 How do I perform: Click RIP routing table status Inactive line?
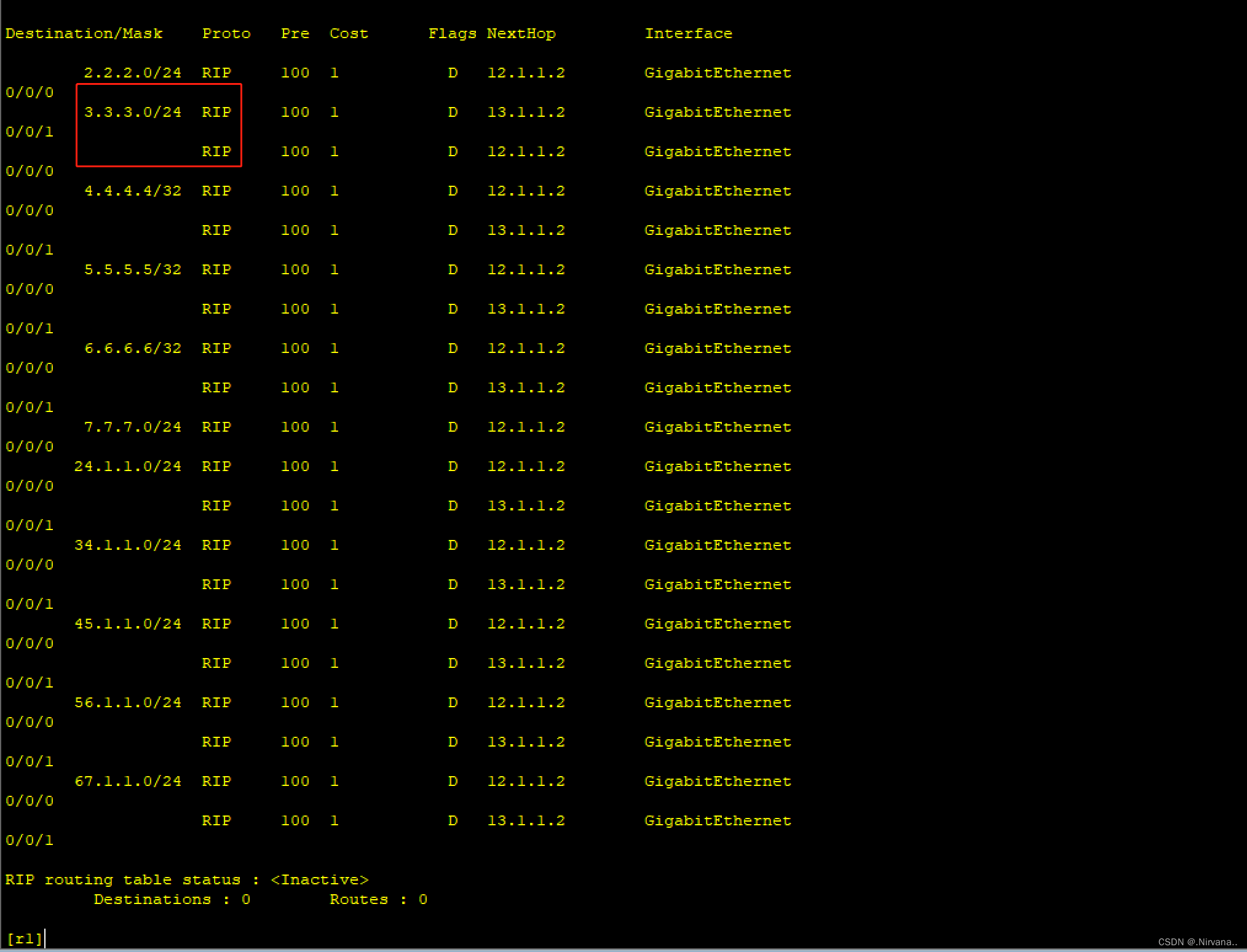(x=187, y=880)
